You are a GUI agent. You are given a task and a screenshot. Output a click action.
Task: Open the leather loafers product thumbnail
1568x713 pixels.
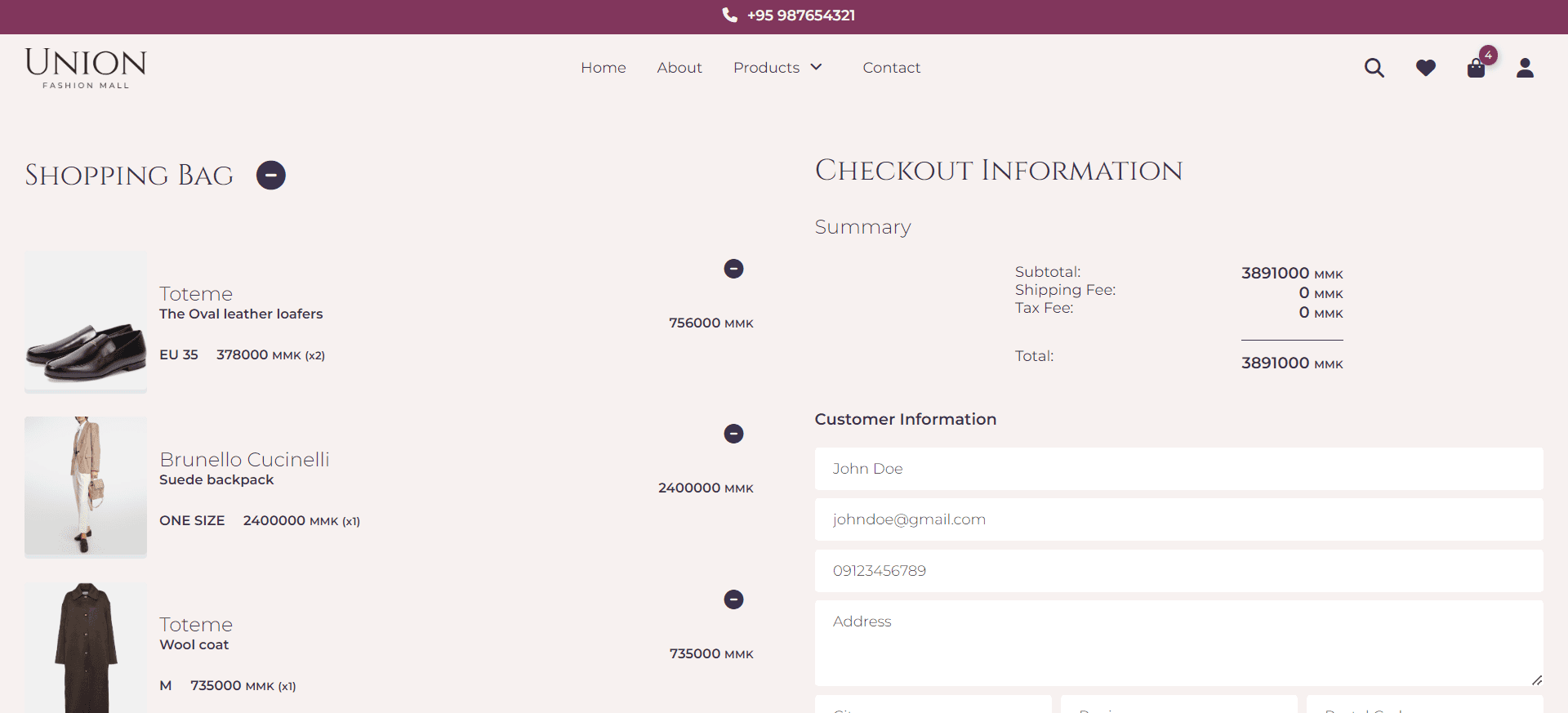(86, 323)
